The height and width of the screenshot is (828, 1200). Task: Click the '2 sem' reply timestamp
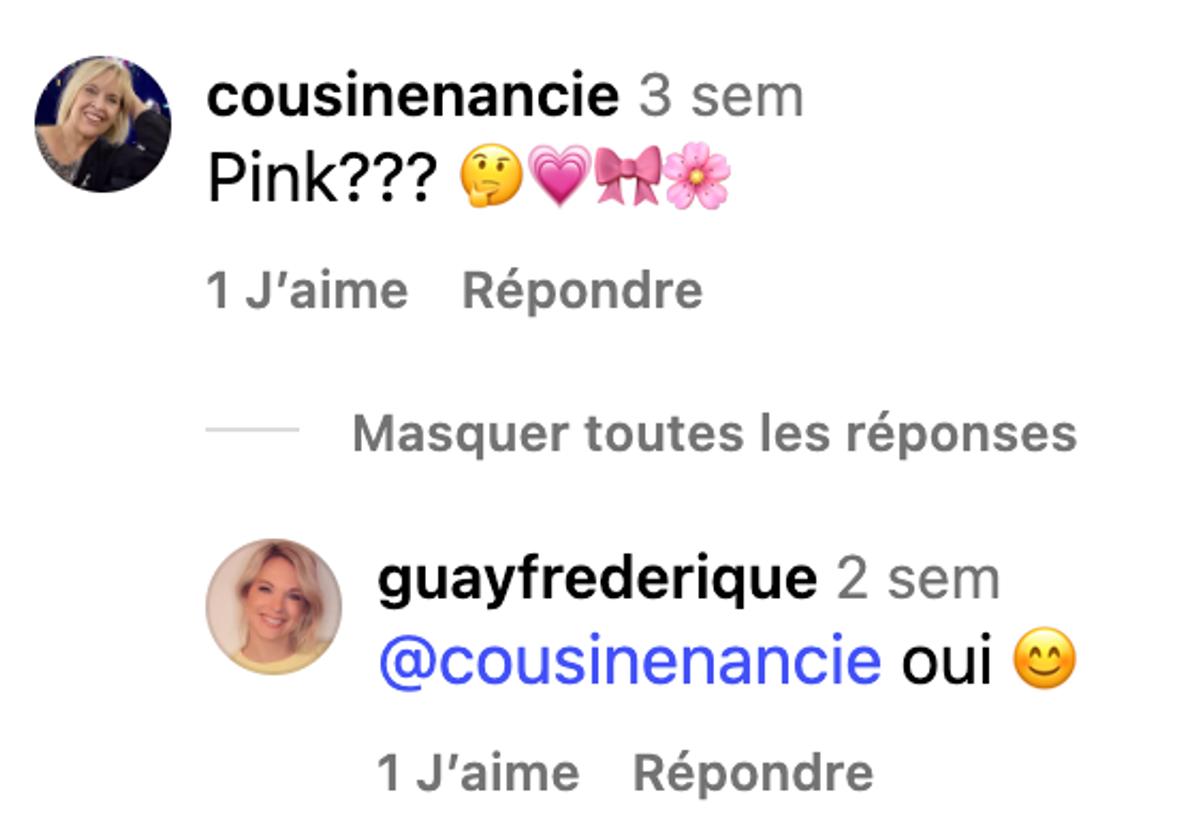[917, 580]
